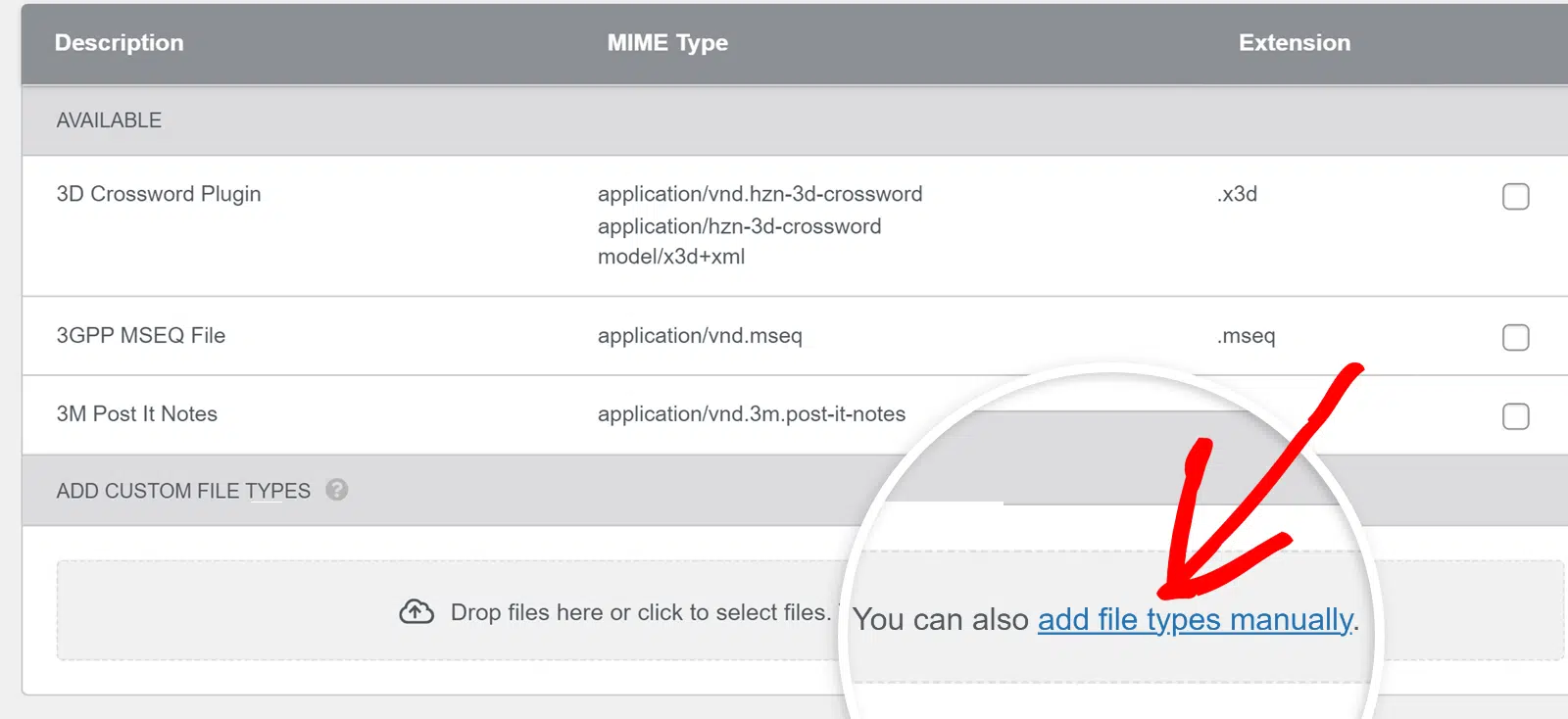Click the cloud upload icon
Screen dimensions: 1568x719
(416, 612)
